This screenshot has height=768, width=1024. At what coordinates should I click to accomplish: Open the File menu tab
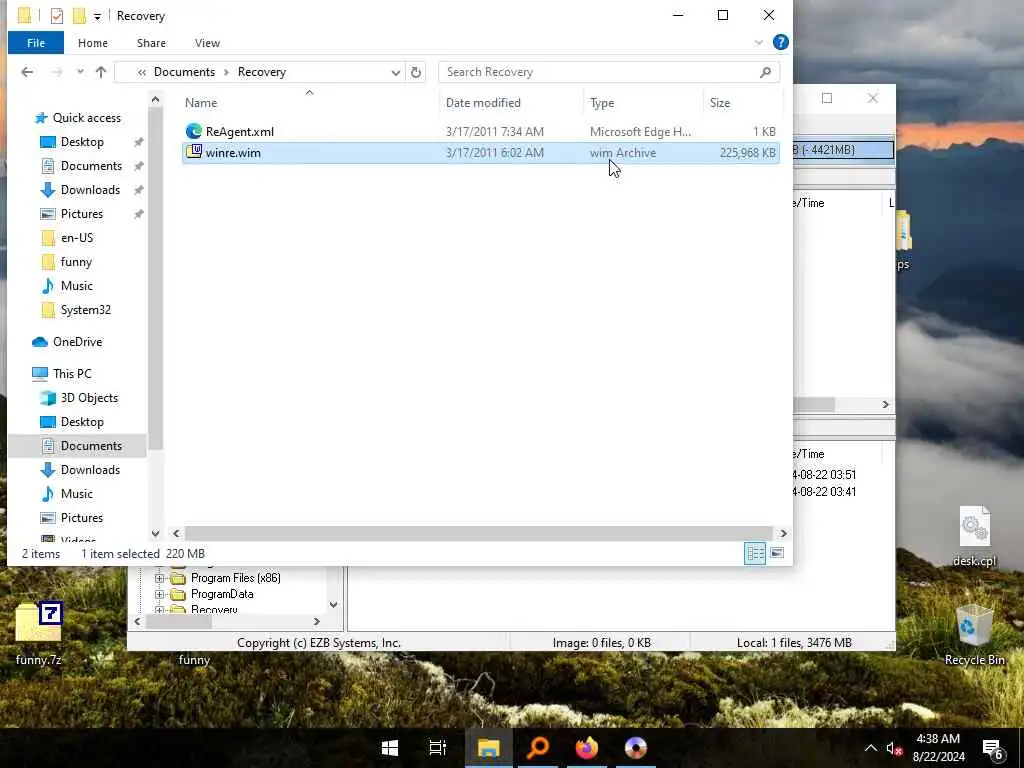tap(36, 42)
